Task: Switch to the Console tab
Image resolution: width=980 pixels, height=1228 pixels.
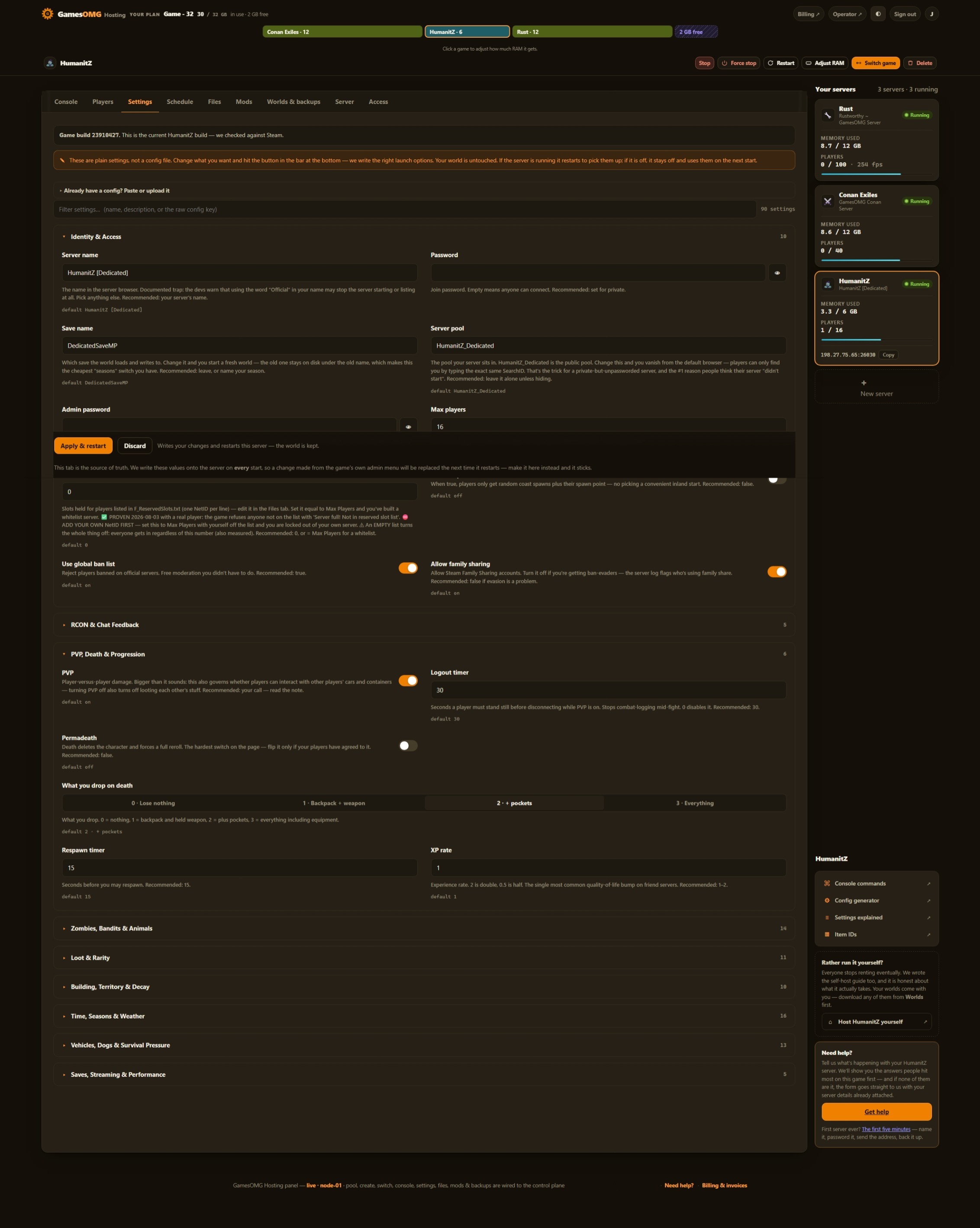Action: (x=66, y=102)
